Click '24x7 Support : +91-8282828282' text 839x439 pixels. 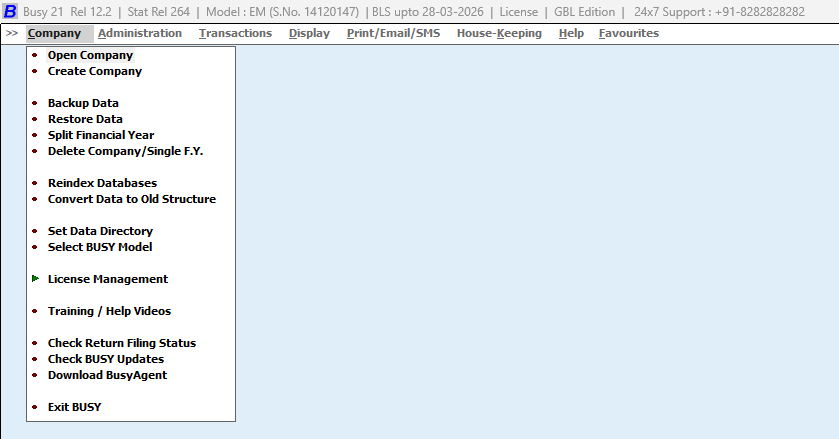point(719,12)
